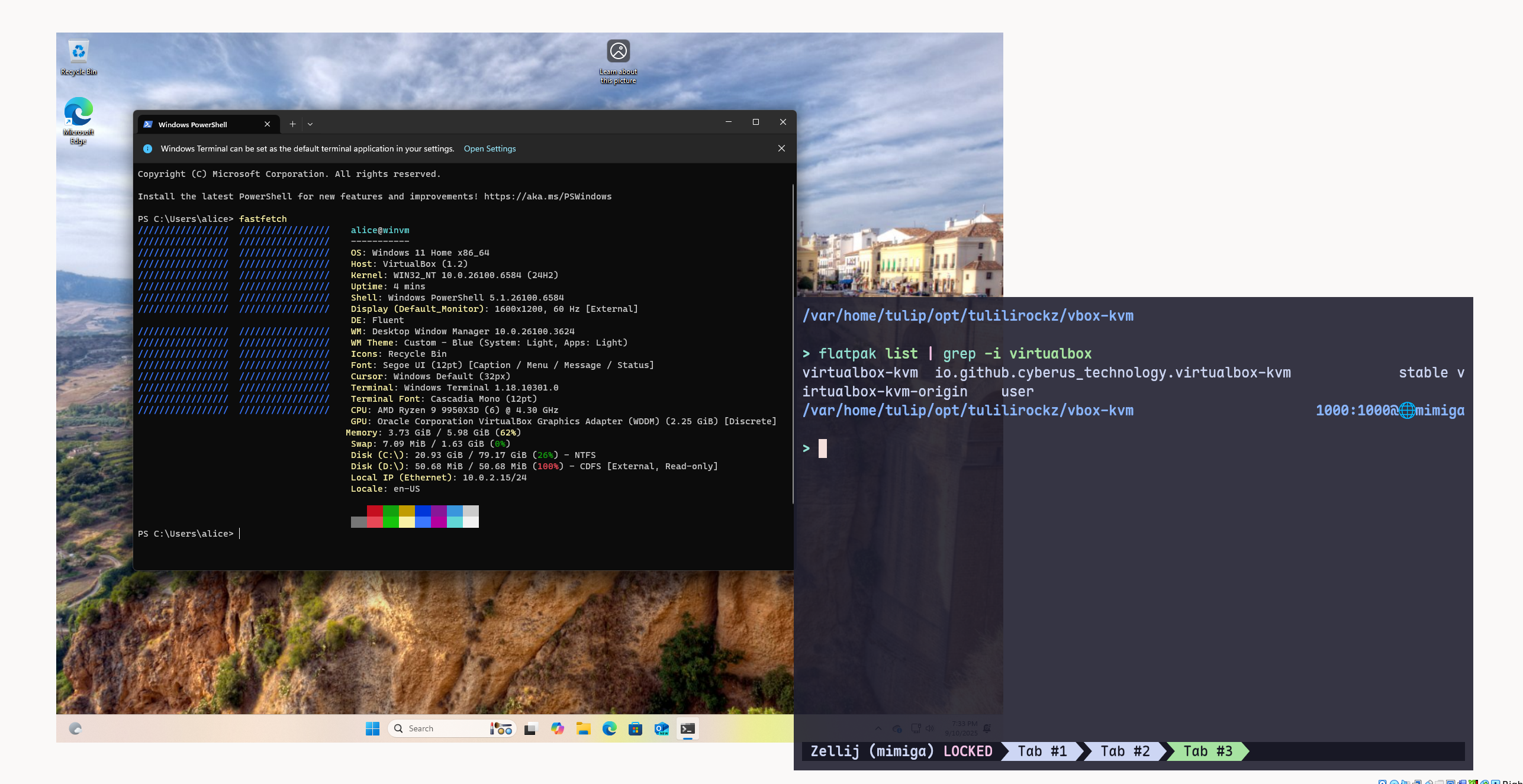The height and width of the screenshot is (784, 1523).
Task: Dismiss the default terminal info banner
Action: click(781, 149)
